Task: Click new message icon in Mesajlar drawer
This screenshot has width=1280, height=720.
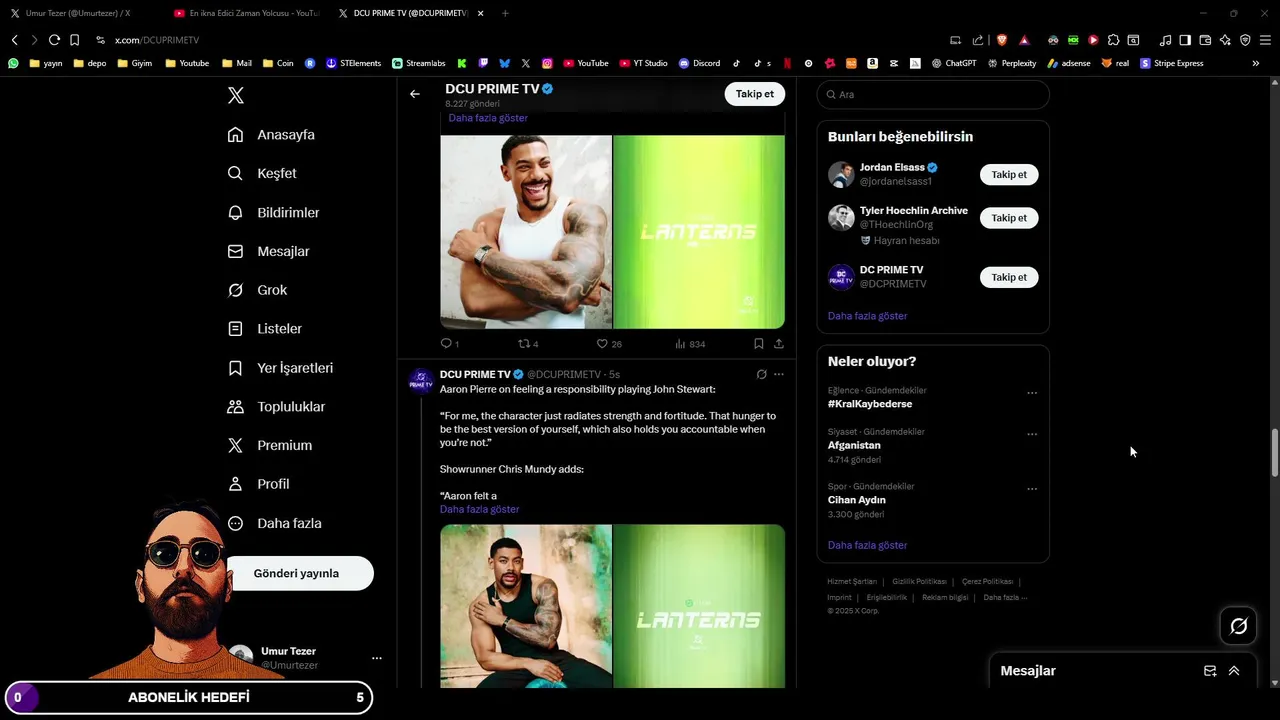Action: (x=1210, y=671)
